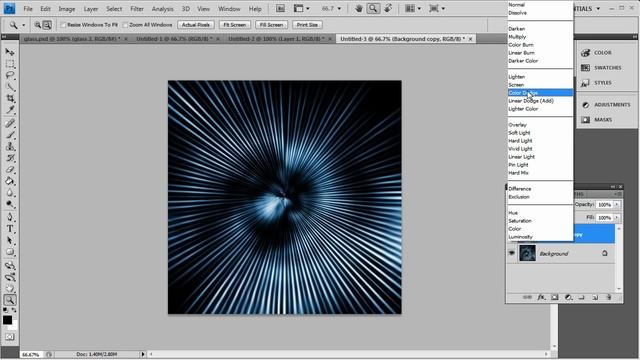Click the foreground color swatch
This screenshot has width=640, height=360.
point(7,320)
